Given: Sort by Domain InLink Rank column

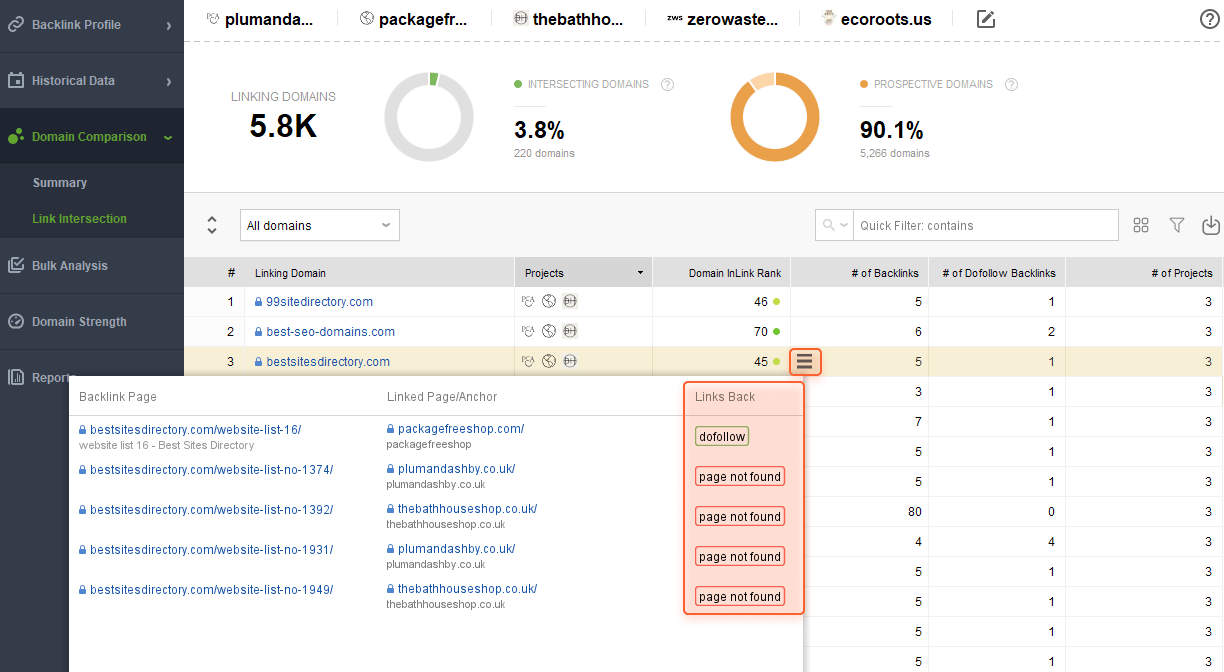Looking at the screenshot, I should pyautogui.click(x=735, y=273).
